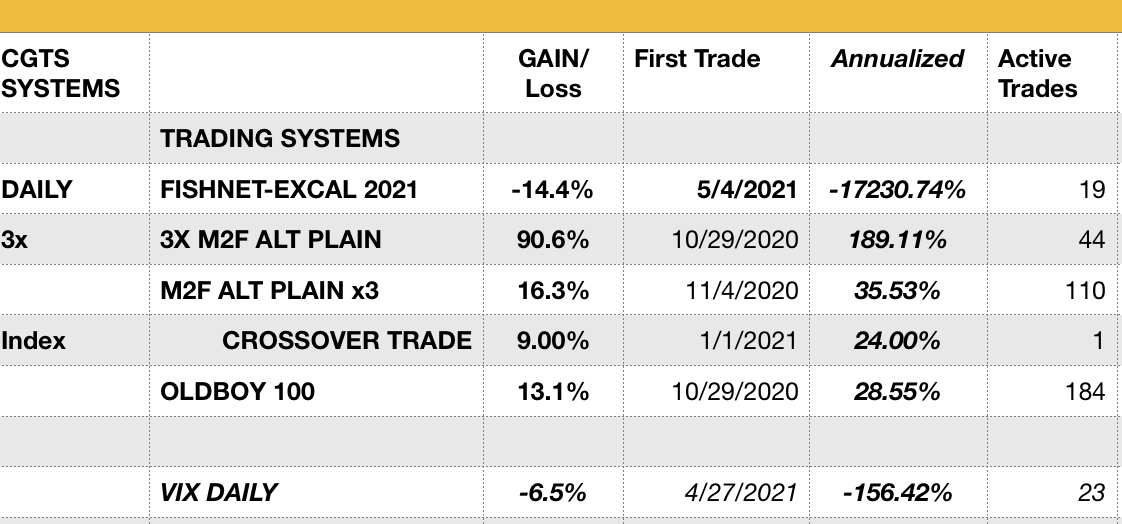
Task: Select the VIX DAILY cell
Action: [219, 492]
